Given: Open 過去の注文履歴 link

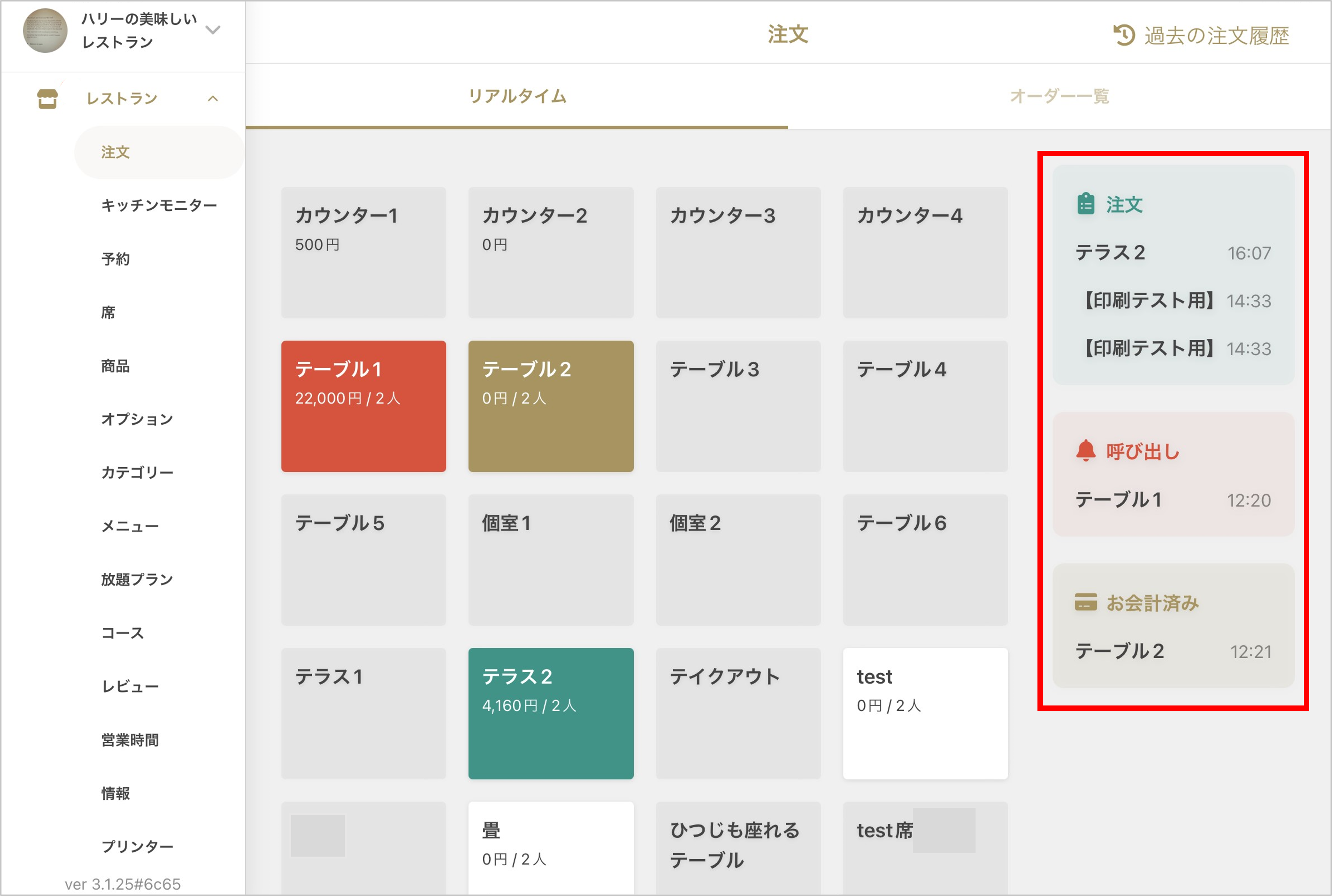Looking at the screenshot, I should click(1202, 35).
